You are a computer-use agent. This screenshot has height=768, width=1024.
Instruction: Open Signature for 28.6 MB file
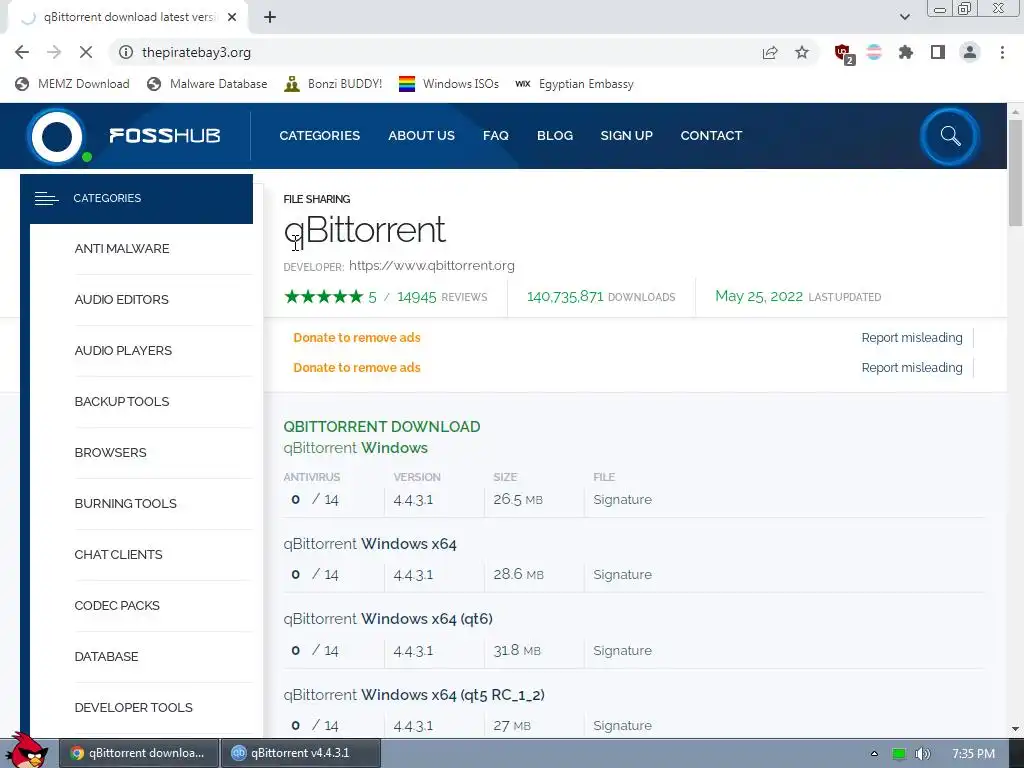tap(622, 575)
